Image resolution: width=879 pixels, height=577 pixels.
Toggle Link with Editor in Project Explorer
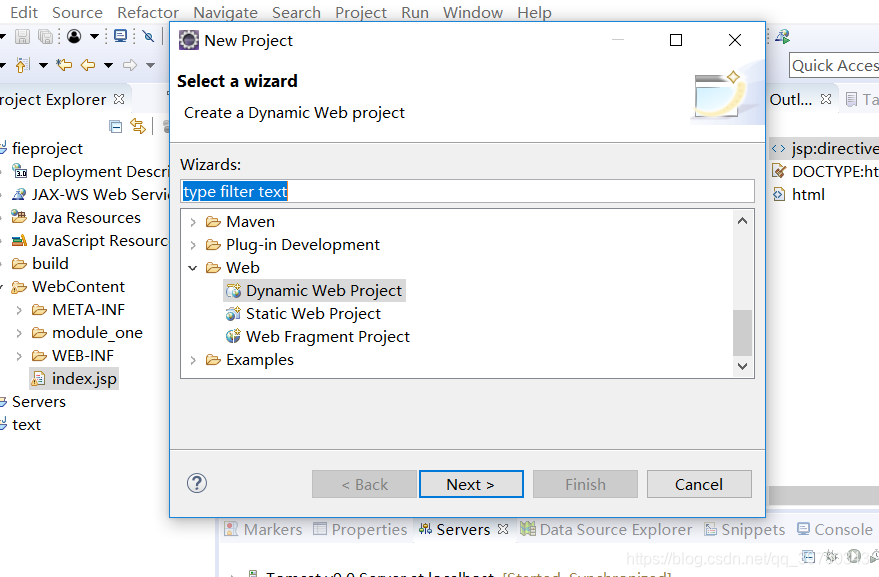(x=138, y=126)
